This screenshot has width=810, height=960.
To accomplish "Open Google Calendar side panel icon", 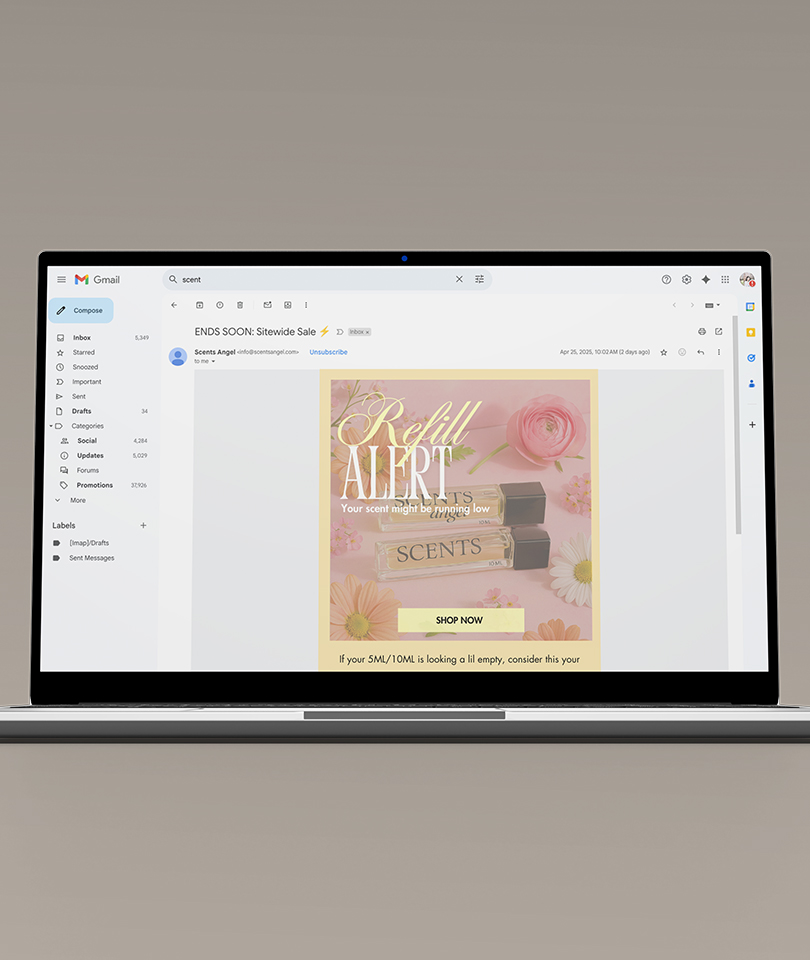I will click(x=751, y=307).
